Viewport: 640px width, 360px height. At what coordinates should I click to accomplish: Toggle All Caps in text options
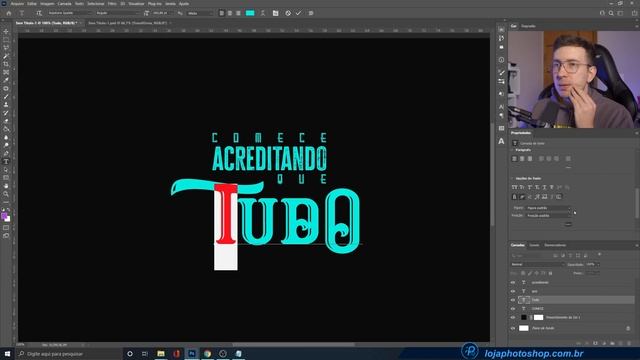tap(514, 187)
